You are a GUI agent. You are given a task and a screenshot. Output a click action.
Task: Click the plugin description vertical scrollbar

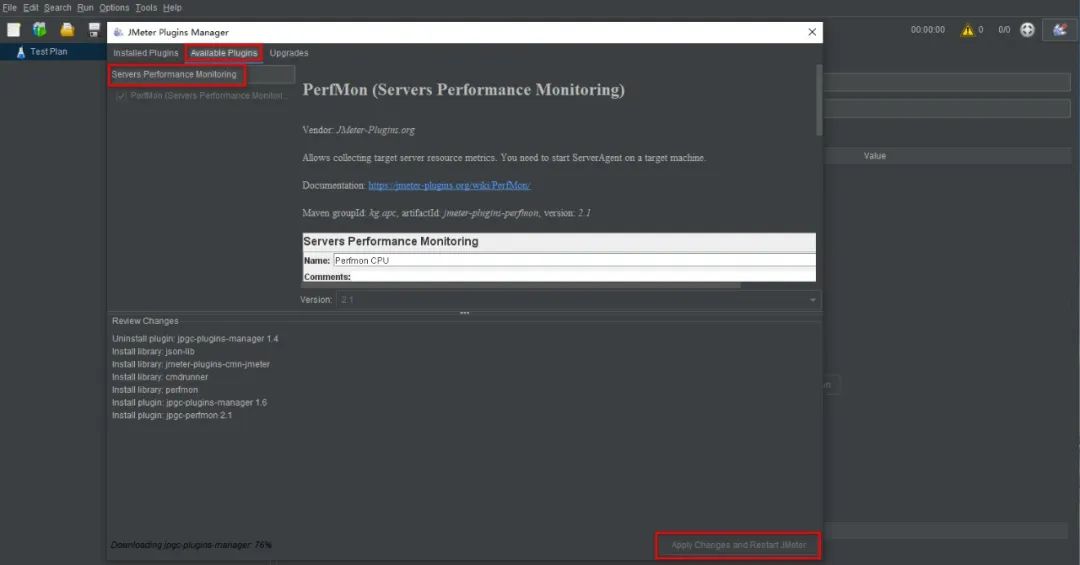click(819, 100)
